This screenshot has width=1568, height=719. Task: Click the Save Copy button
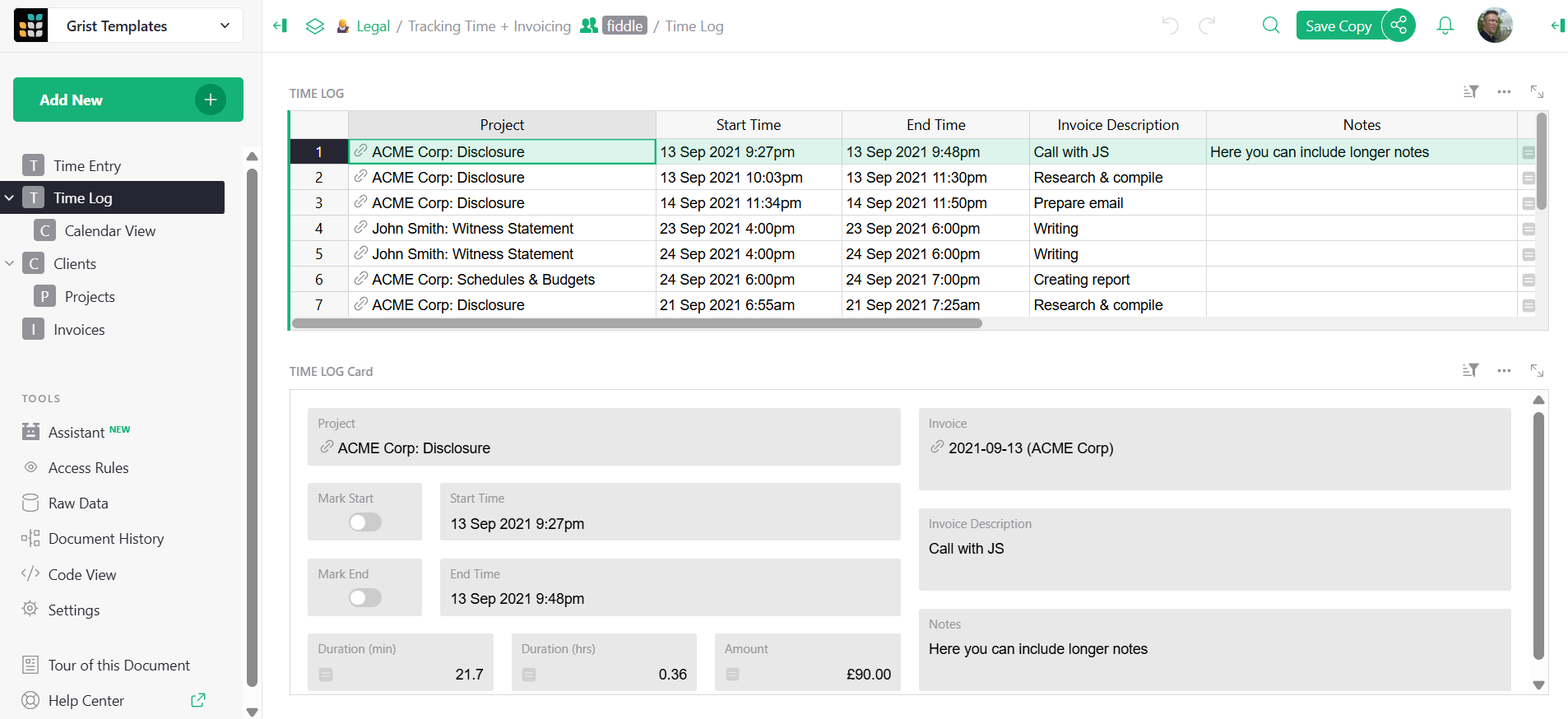point(1338,26)
